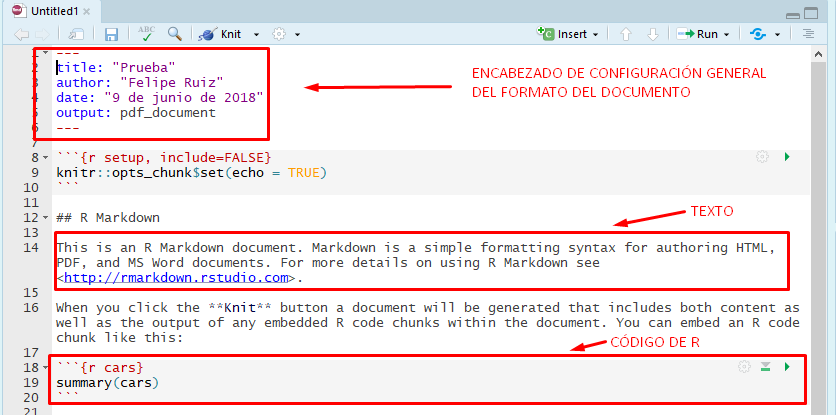Click the scrollbar up arrow
Screen dimensions: 836x415
coord(818,53)
